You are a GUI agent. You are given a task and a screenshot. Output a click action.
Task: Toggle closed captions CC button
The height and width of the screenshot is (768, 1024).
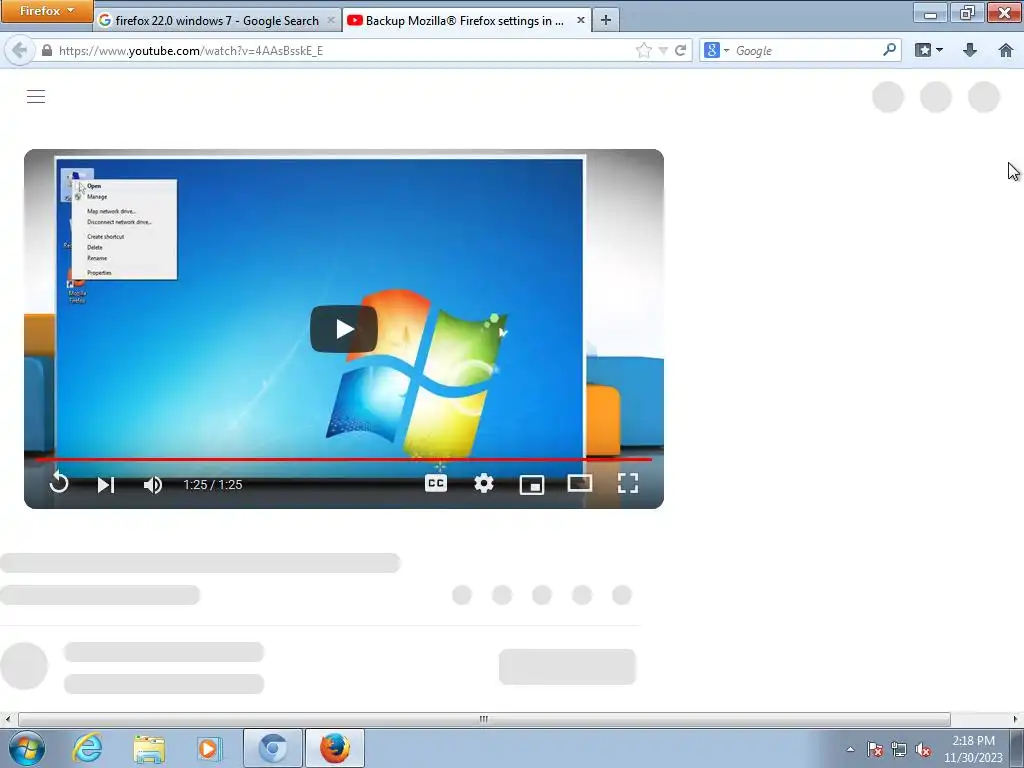tap(436, 483)
